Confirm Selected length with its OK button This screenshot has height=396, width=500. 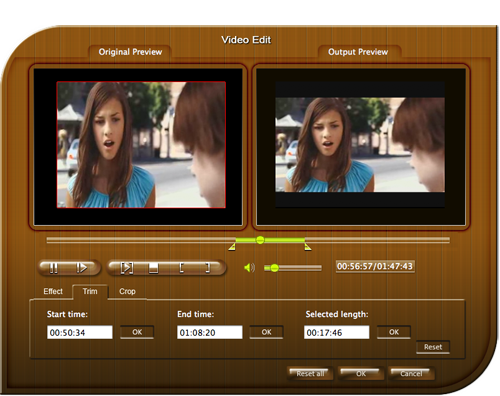[394, 332]
